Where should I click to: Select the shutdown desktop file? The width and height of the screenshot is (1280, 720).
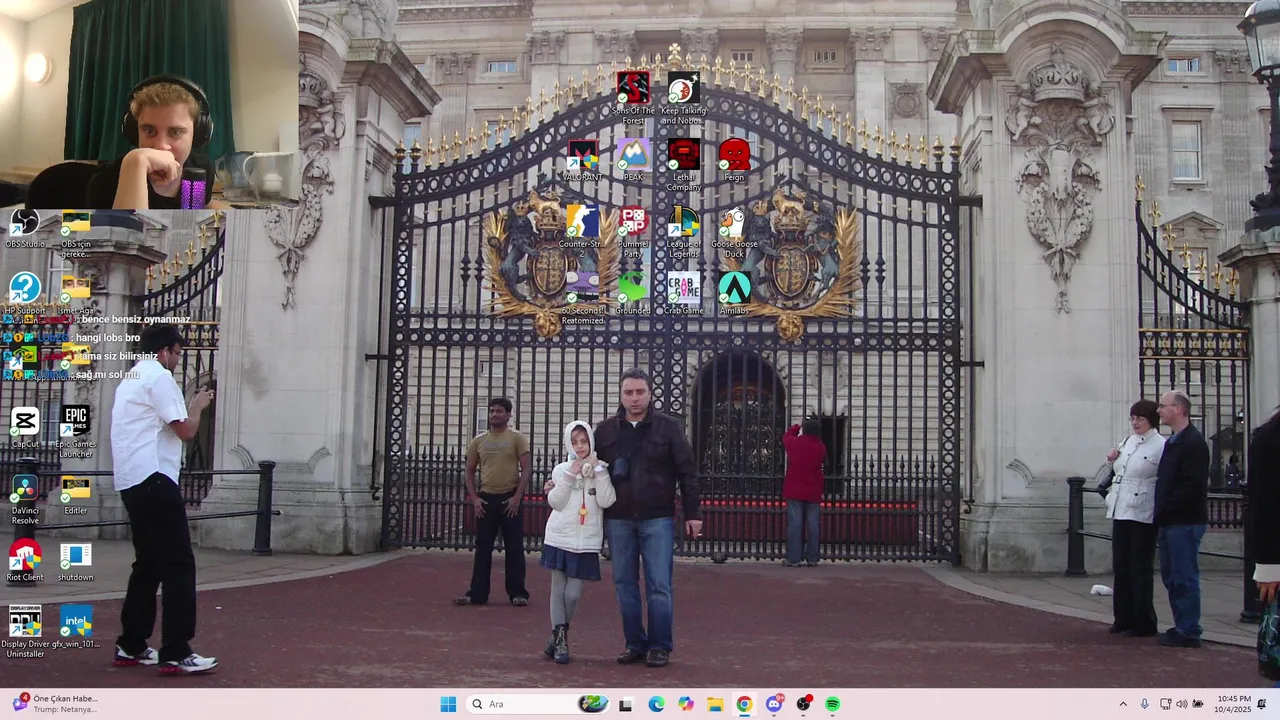(x=75, y=560)
